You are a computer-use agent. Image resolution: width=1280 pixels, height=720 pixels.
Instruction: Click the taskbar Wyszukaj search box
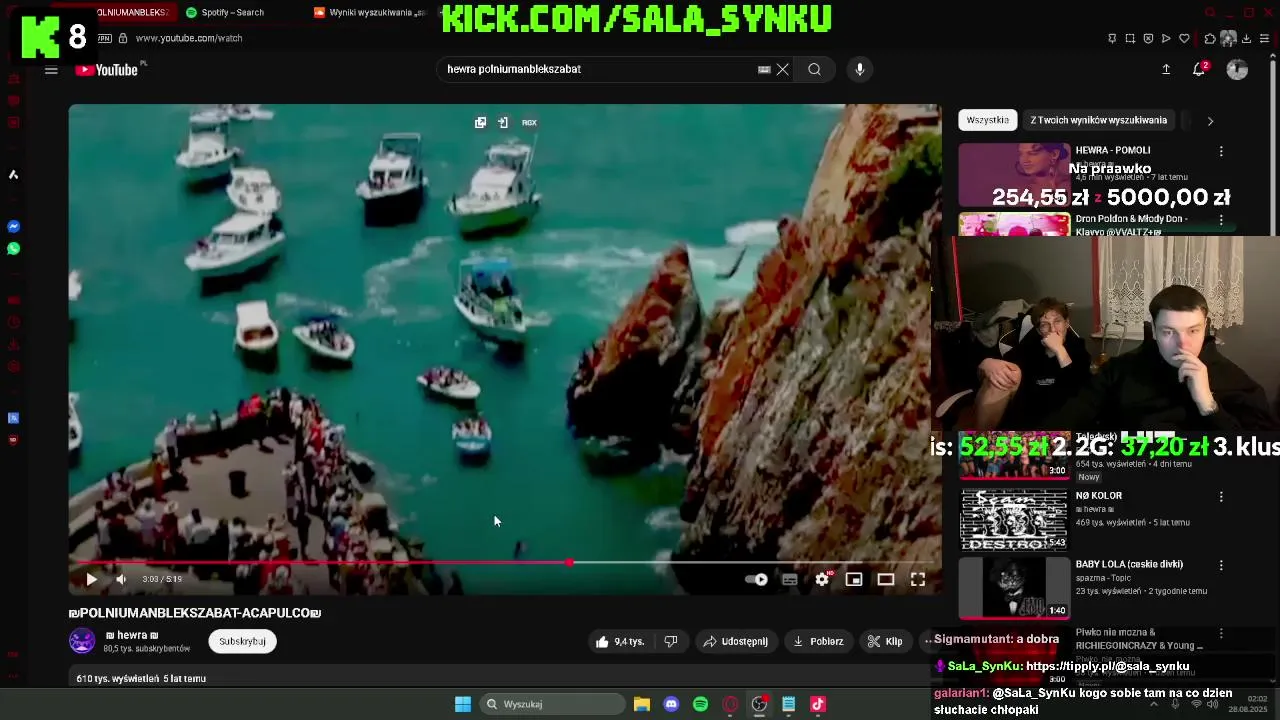coord(551,704)
